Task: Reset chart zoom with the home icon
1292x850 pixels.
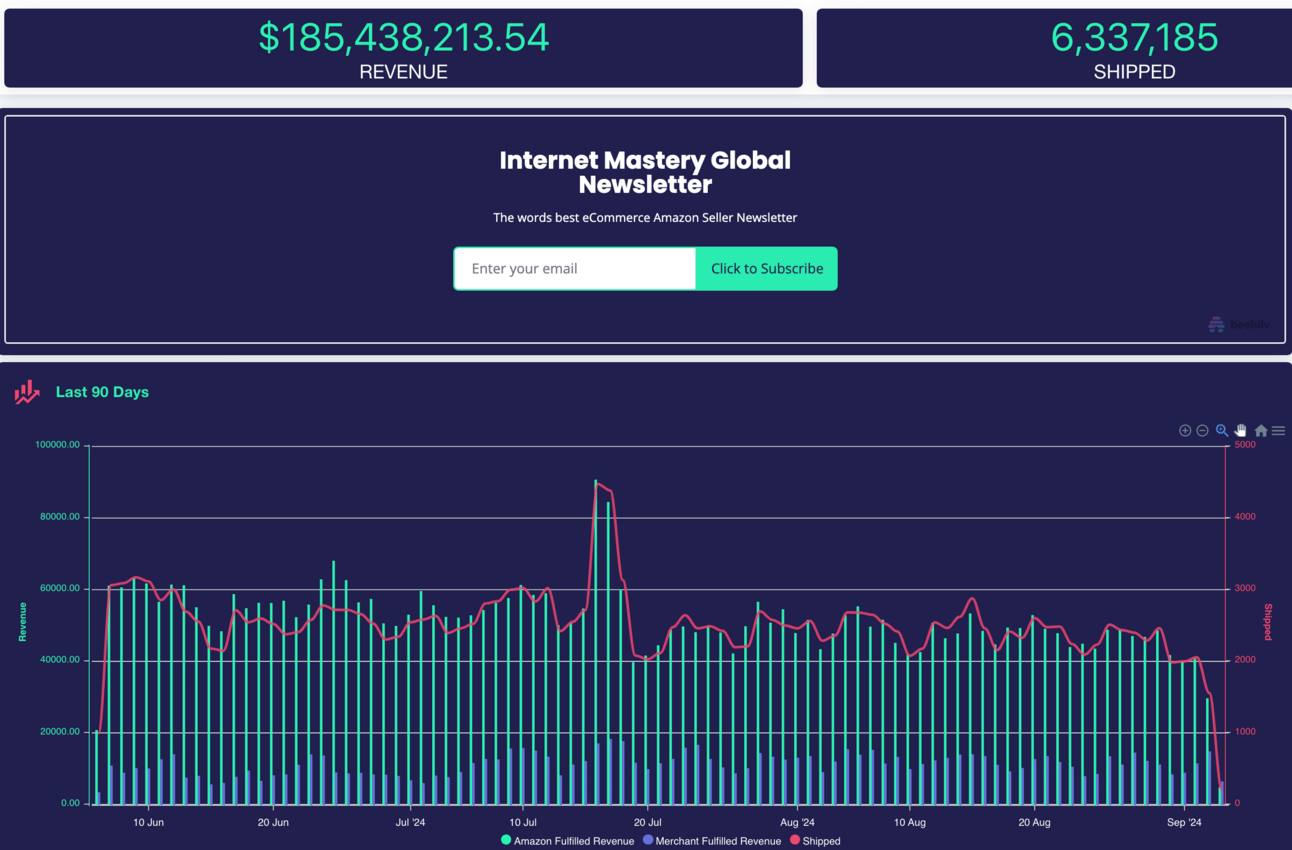Action: point(1261,430)
